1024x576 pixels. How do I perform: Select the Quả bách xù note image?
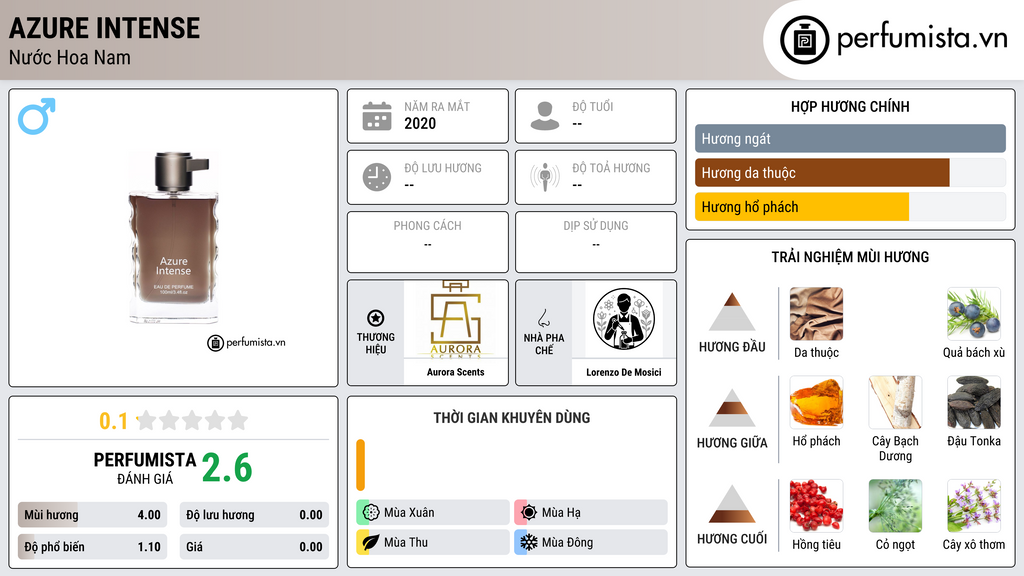974,313
